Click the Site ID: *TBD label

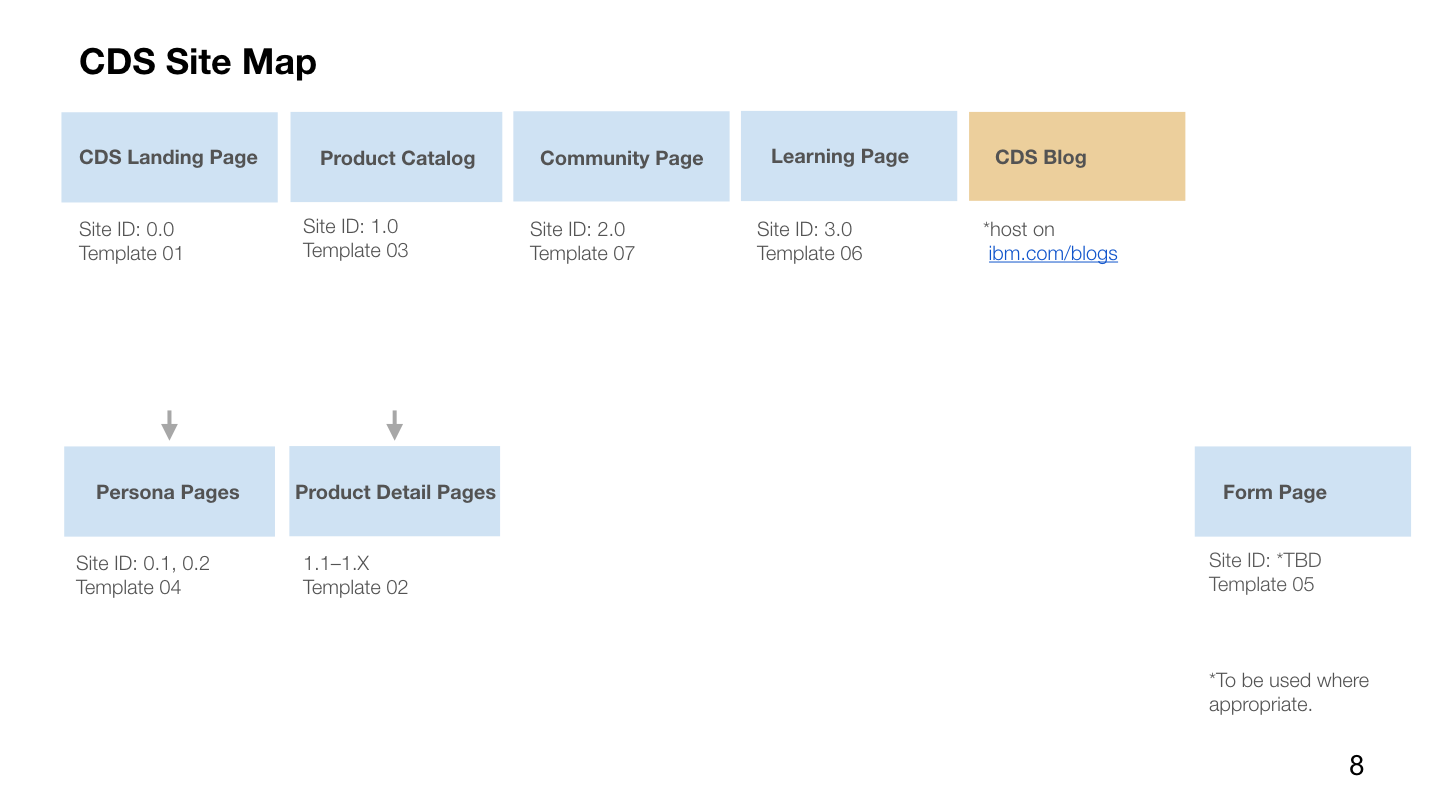[1264, 560]
